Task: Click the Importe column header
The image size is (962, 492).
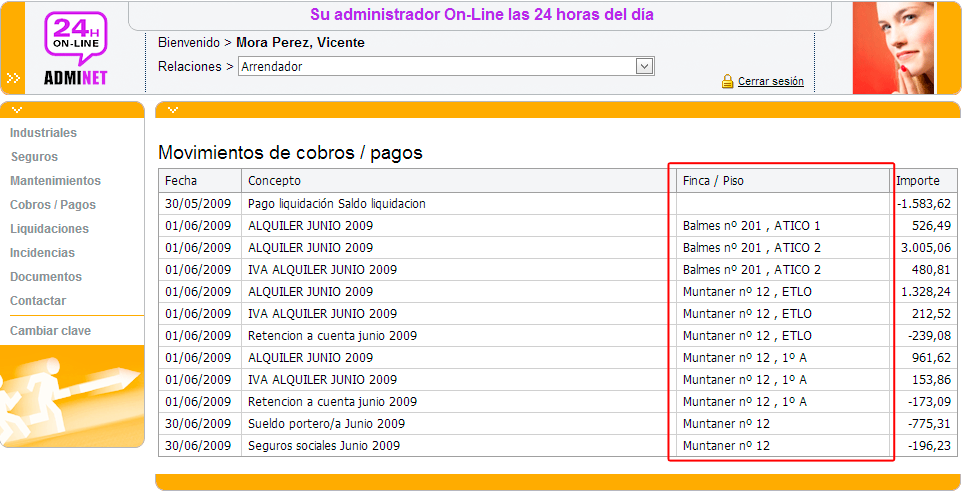Action: pyautogui.click(x=917, y=181)
